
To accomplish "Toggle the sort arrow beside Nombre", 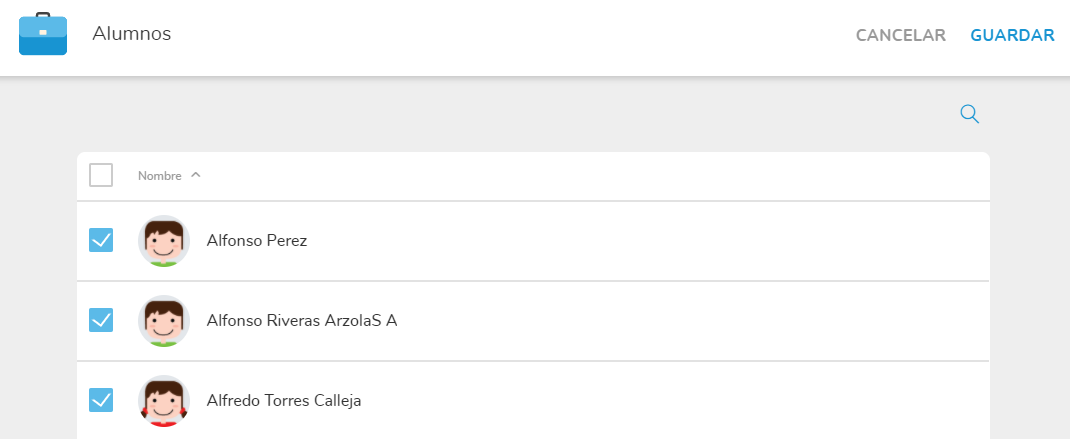I will (196, 175).
